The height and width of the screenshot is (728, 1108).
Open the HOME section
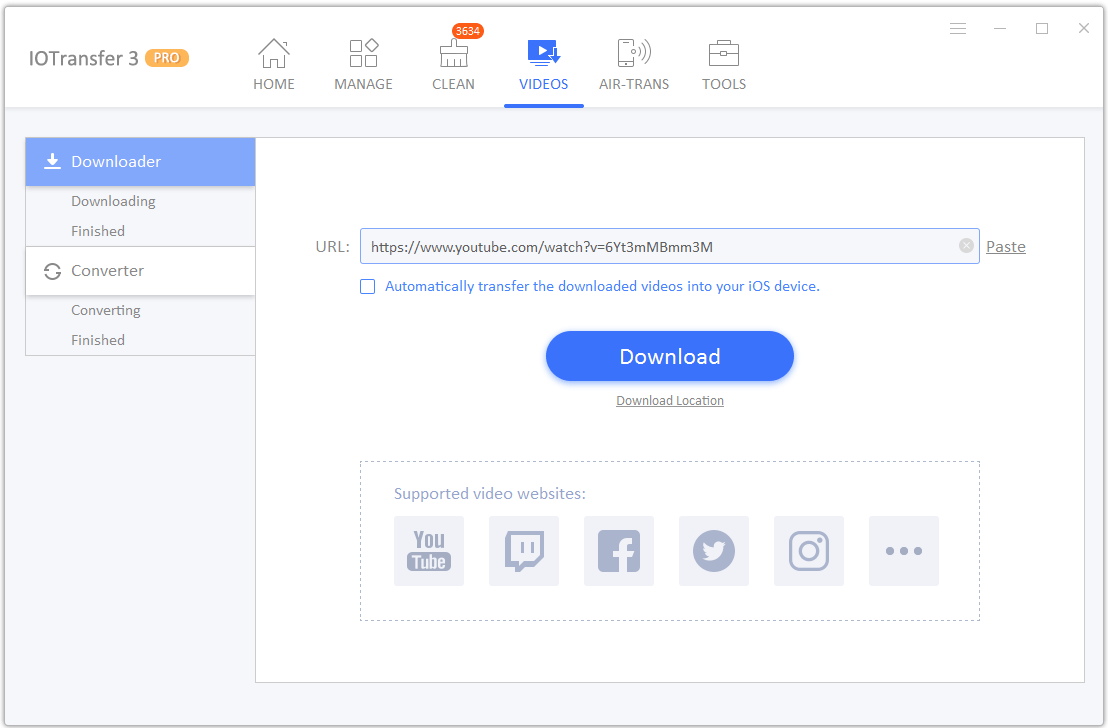[274, 62]
